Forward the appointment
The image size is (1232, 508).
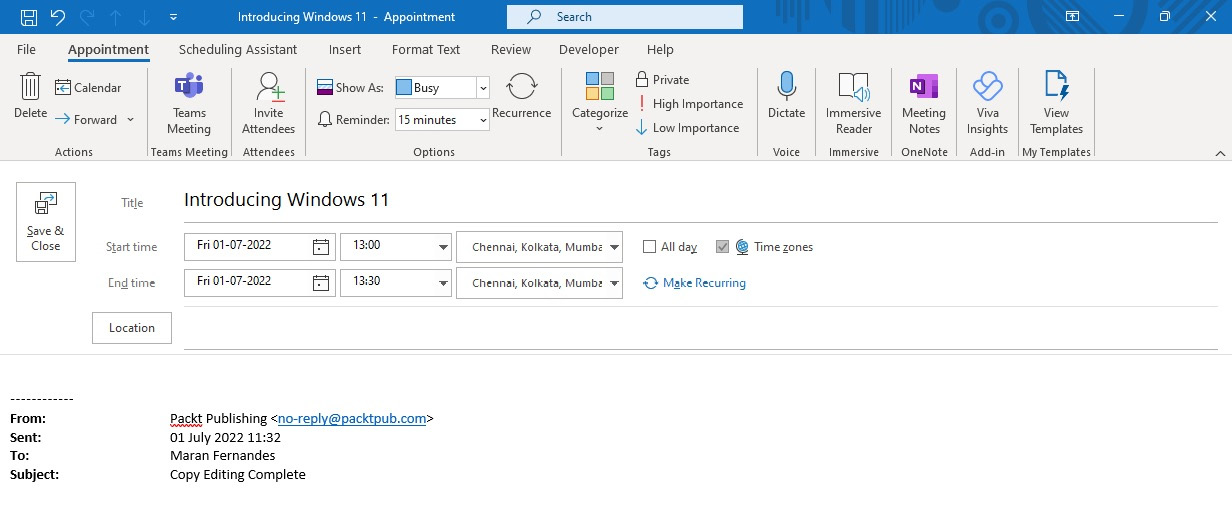(86, 119)
